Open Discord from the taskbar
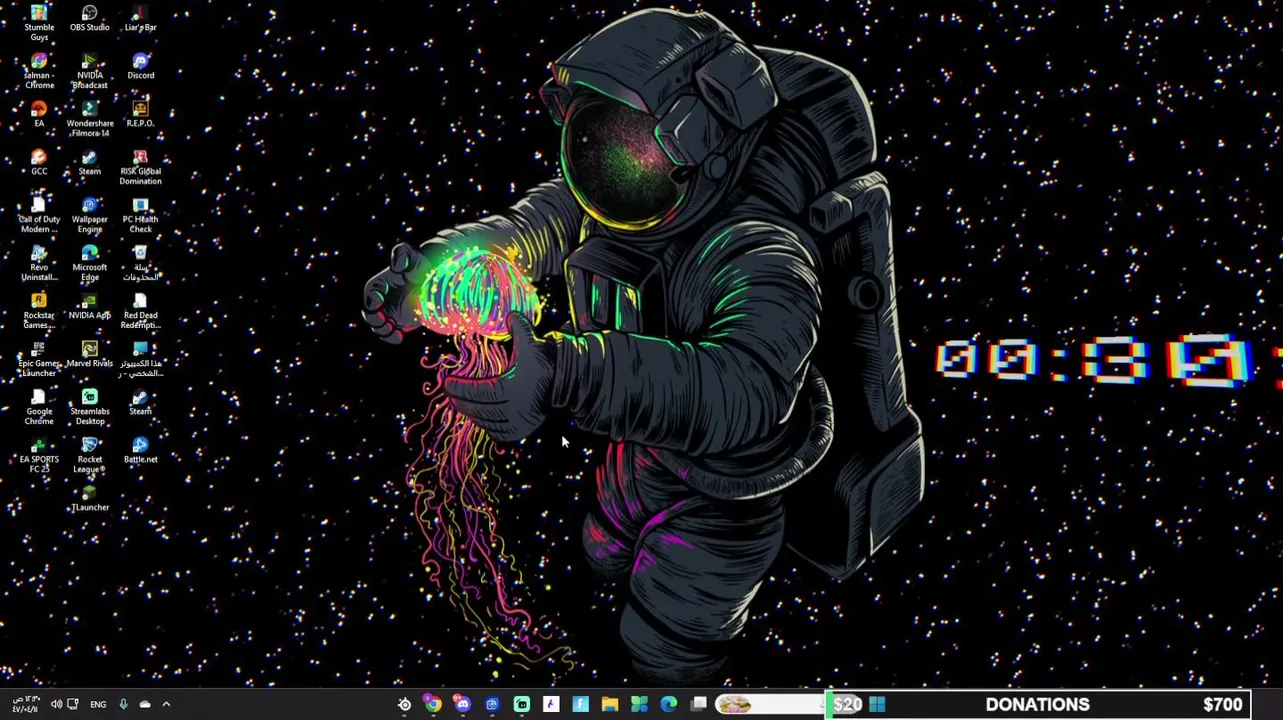1283x720 pixels. (x=462, y=704)
